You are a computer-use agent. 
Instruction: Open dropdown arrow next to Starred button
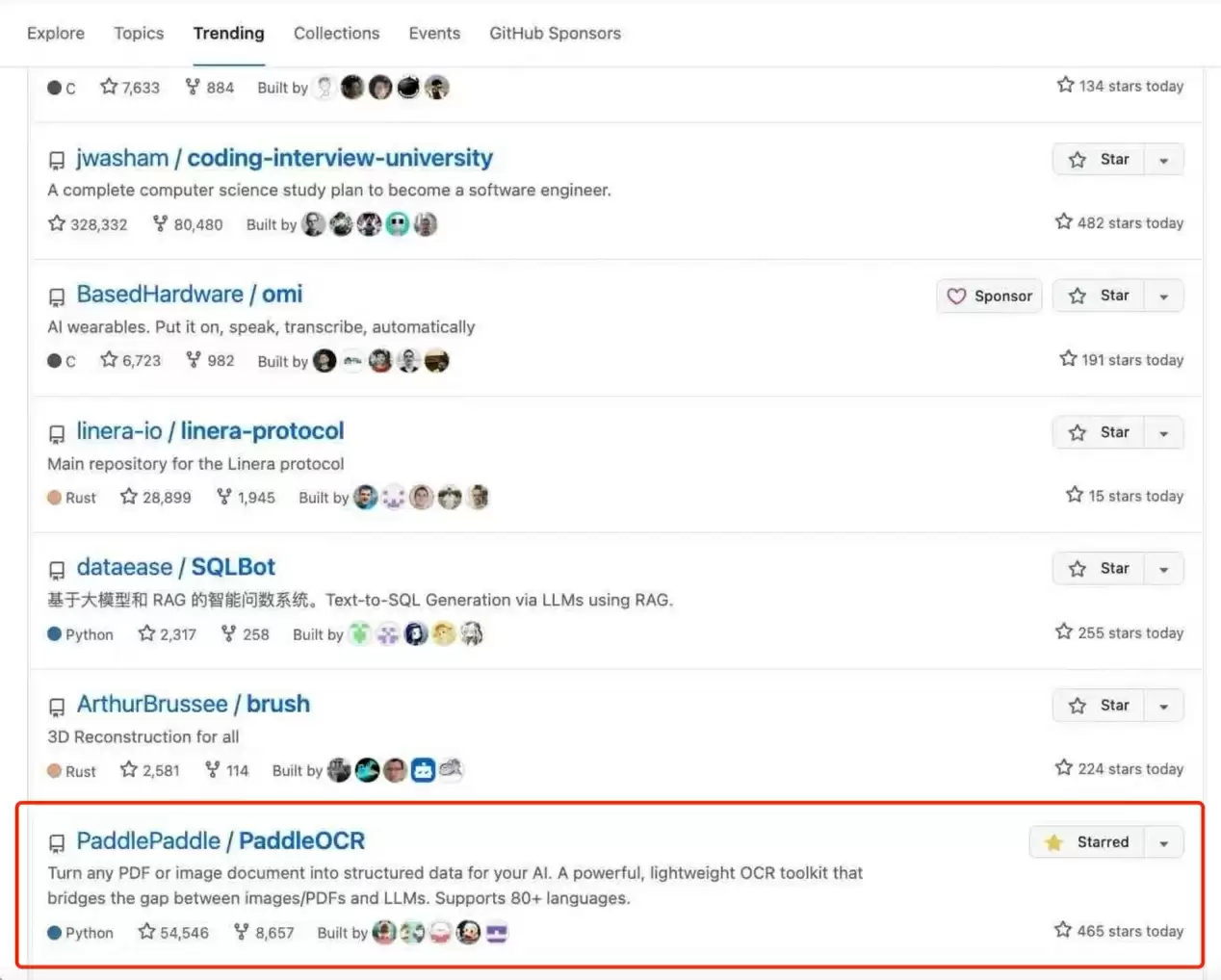(1164, 843)
